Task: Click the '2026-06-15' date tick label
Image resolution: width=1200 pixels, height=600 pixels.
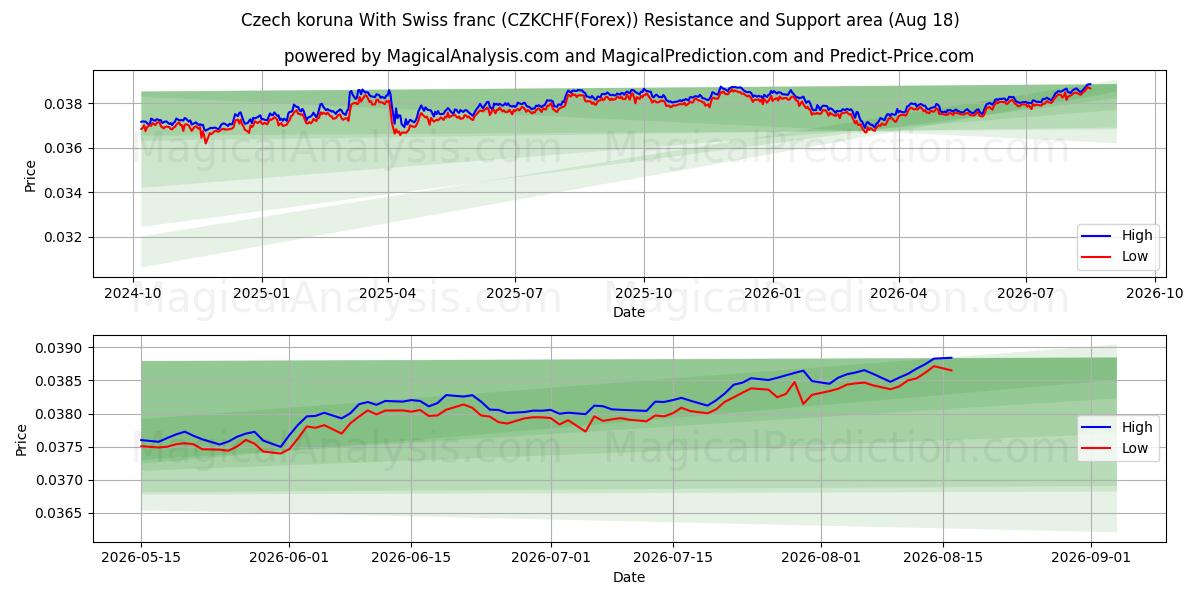Action: point(411,559)
